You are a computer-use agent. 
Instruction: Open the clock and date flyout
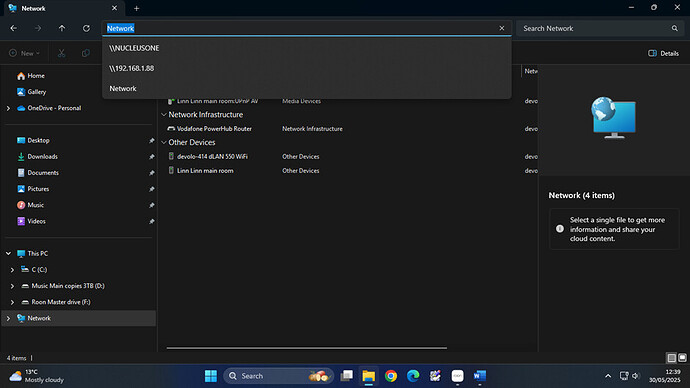(664, 376)
